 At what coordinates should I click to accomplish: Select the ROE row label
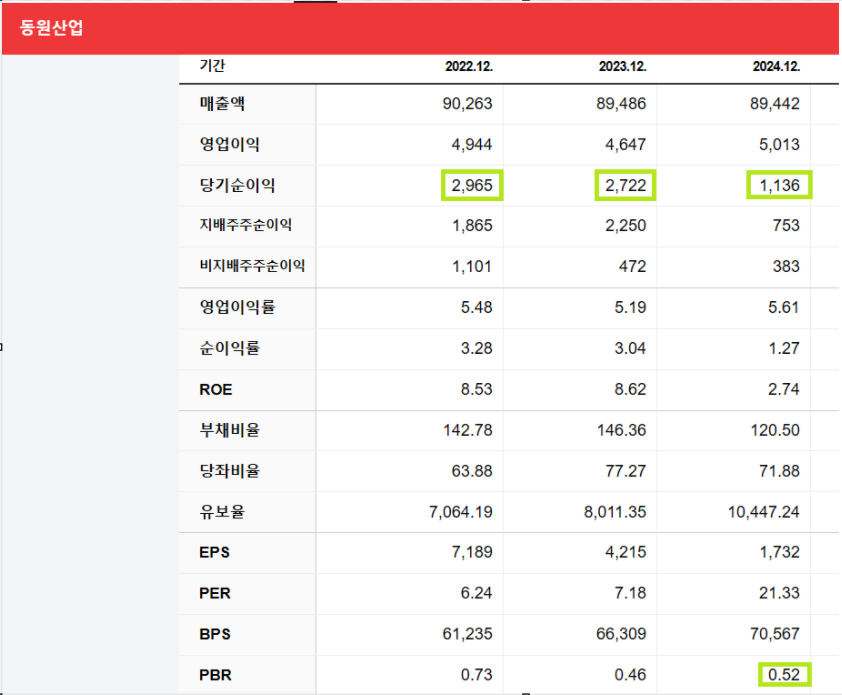(216, 389)
